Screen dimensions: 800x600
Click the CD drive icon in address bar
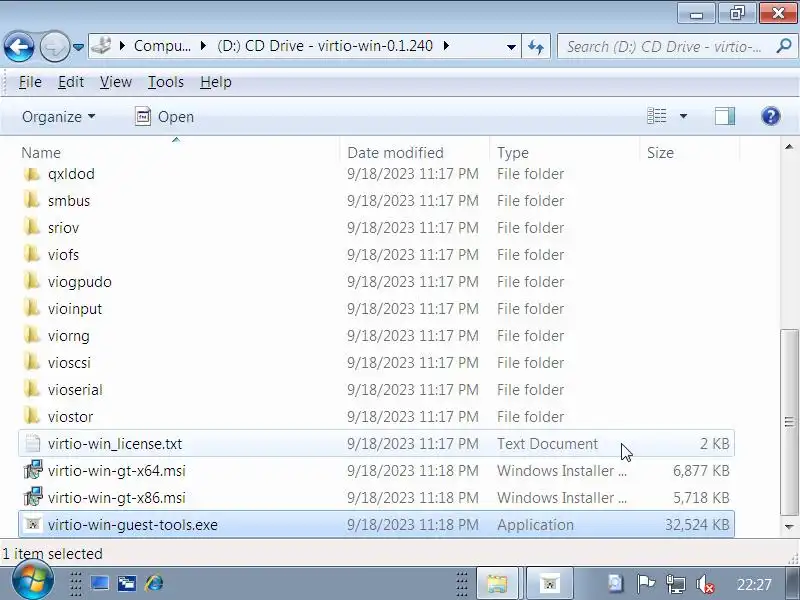102,46
